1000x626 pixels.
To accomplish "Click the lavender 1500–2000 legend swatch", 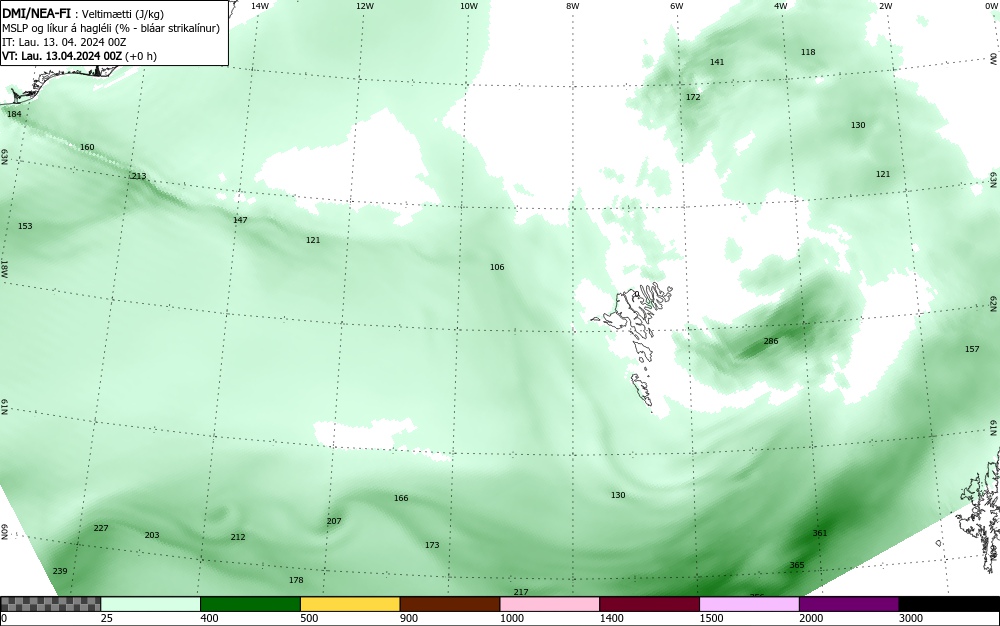I will [x=749, y=604].
